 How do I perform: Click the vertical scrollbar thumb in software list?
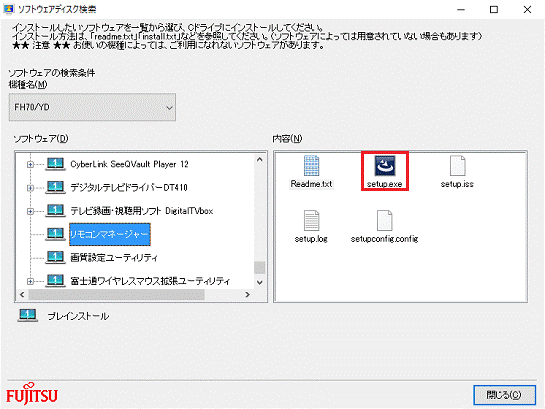[259, 268]
